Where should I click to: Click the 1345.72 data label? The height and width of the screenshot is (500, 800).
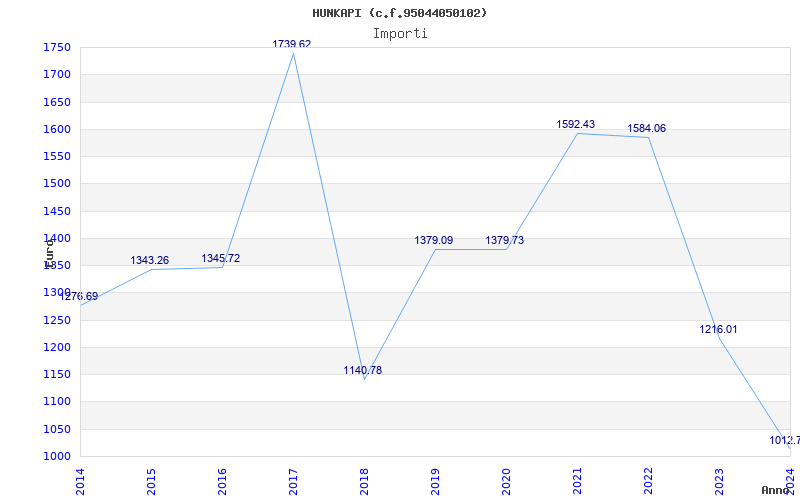click(220, 258)
